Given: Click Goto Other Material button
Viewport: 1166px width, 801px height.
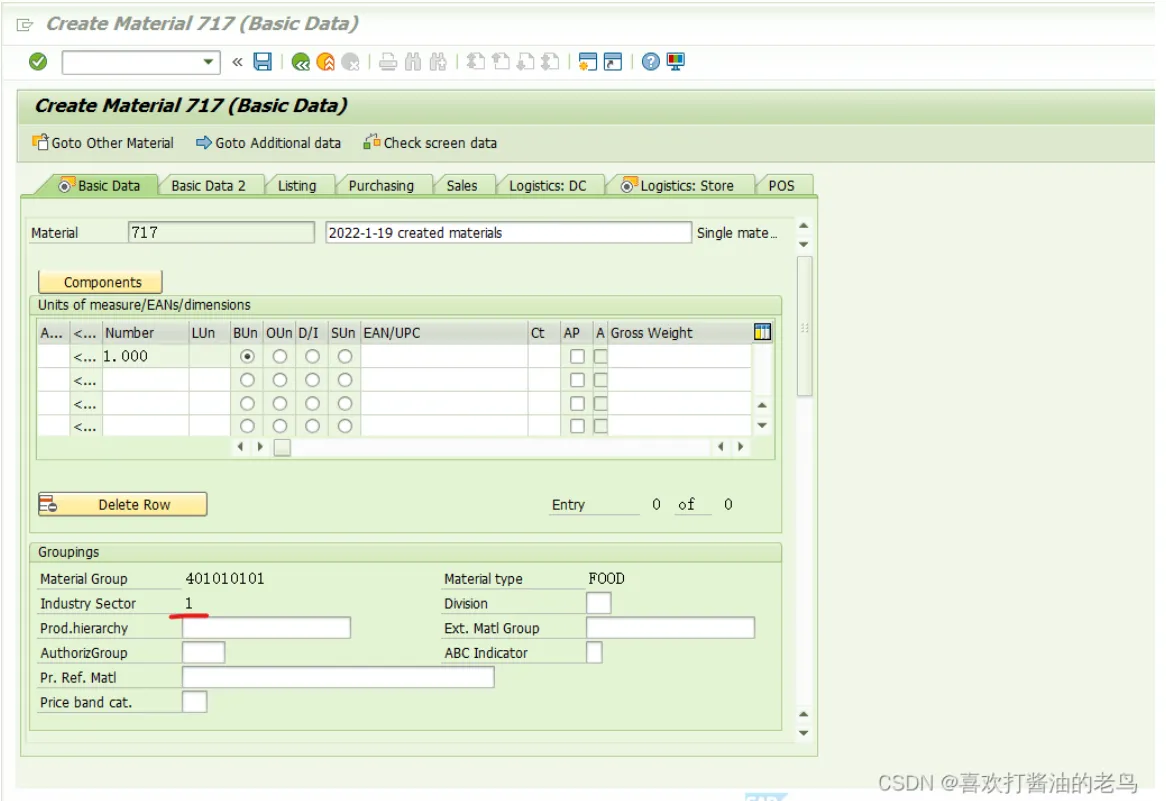Looking at the screenshot, I should click(x=103, y=143).
